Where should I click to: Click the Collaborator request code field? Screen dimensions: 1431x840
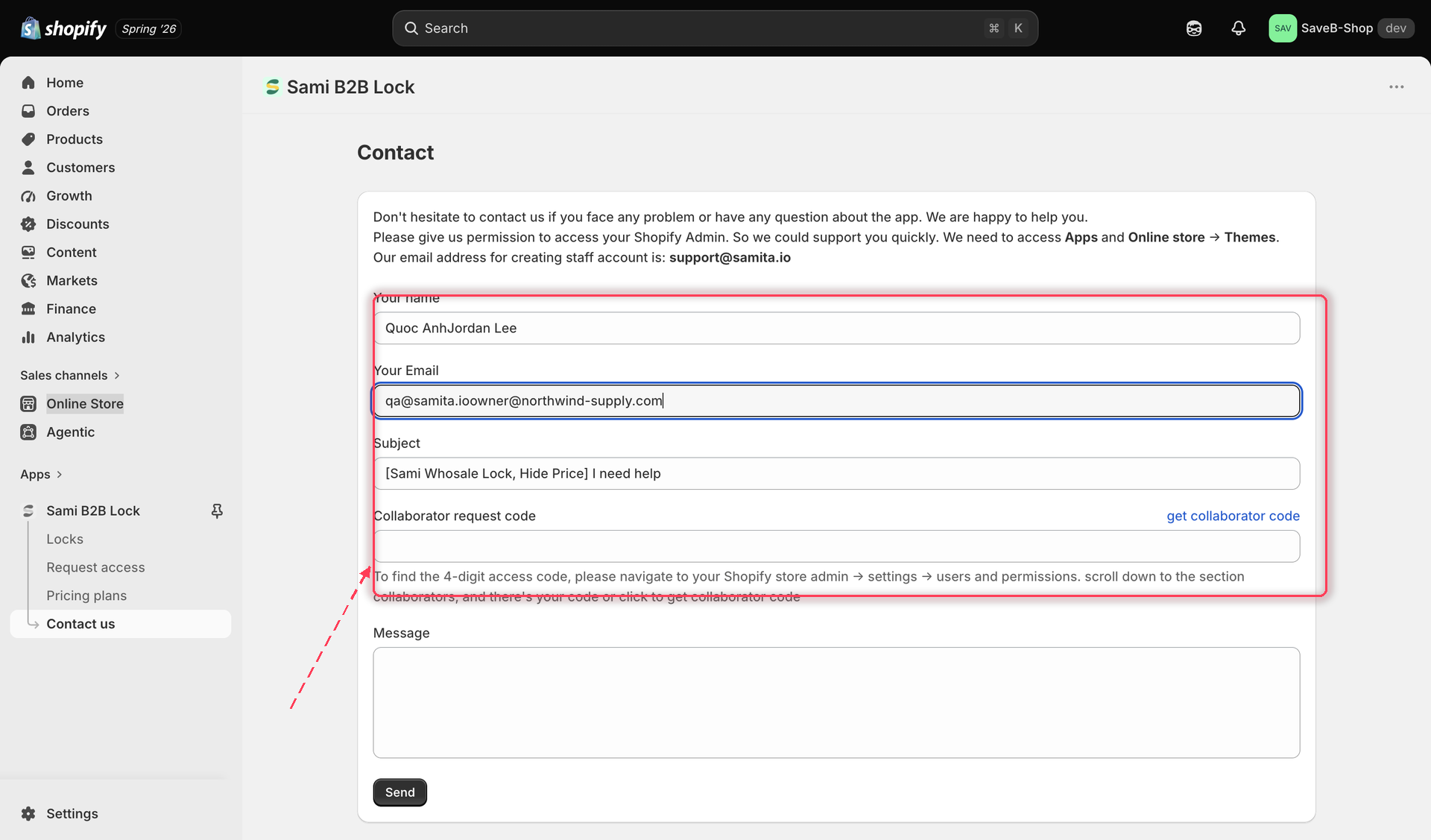[x=836, y=546]
